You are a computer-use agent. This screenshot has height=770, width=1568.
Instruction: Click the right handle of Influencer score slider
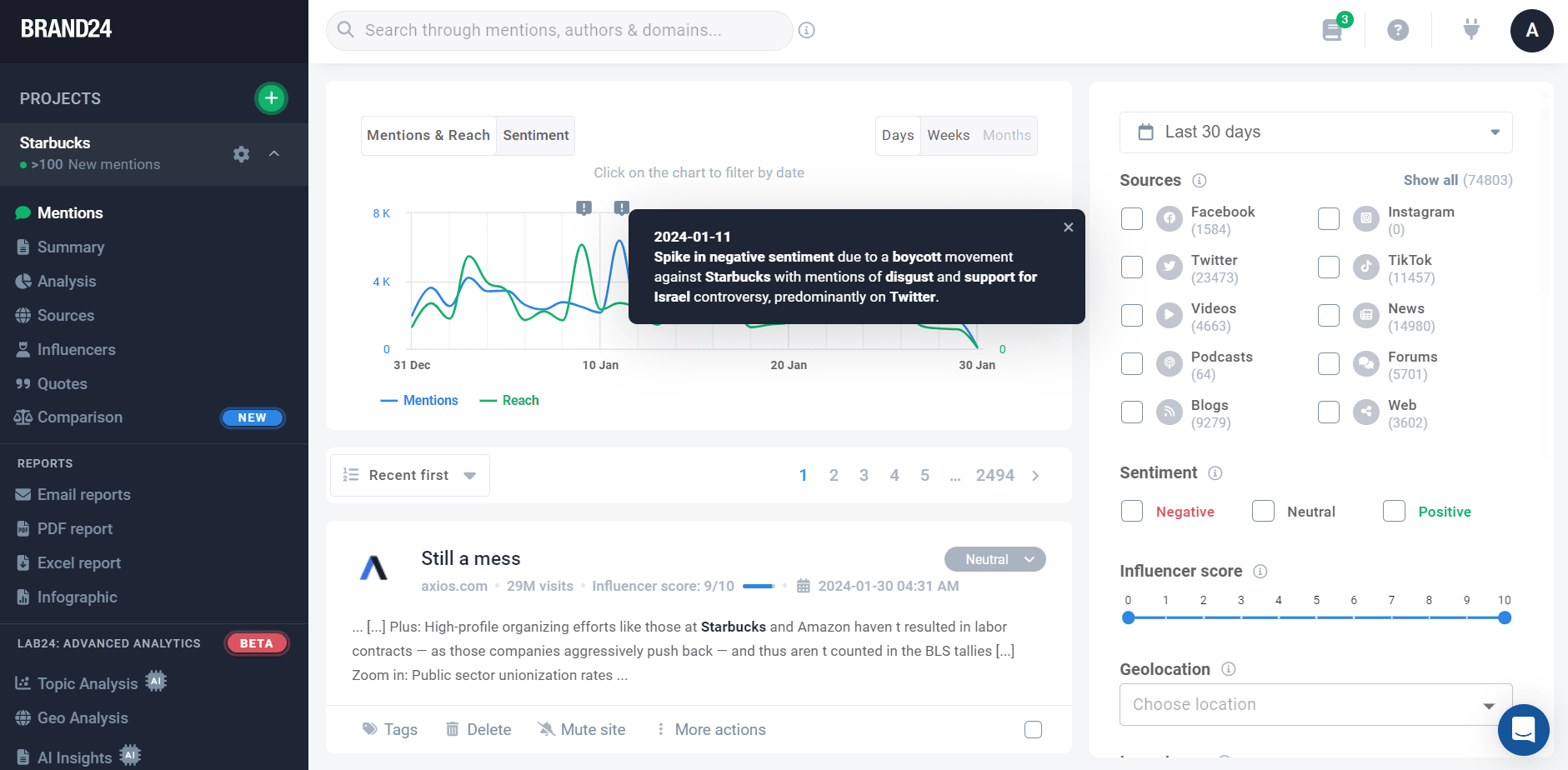pyautogui.click(x=1504, y=617)
